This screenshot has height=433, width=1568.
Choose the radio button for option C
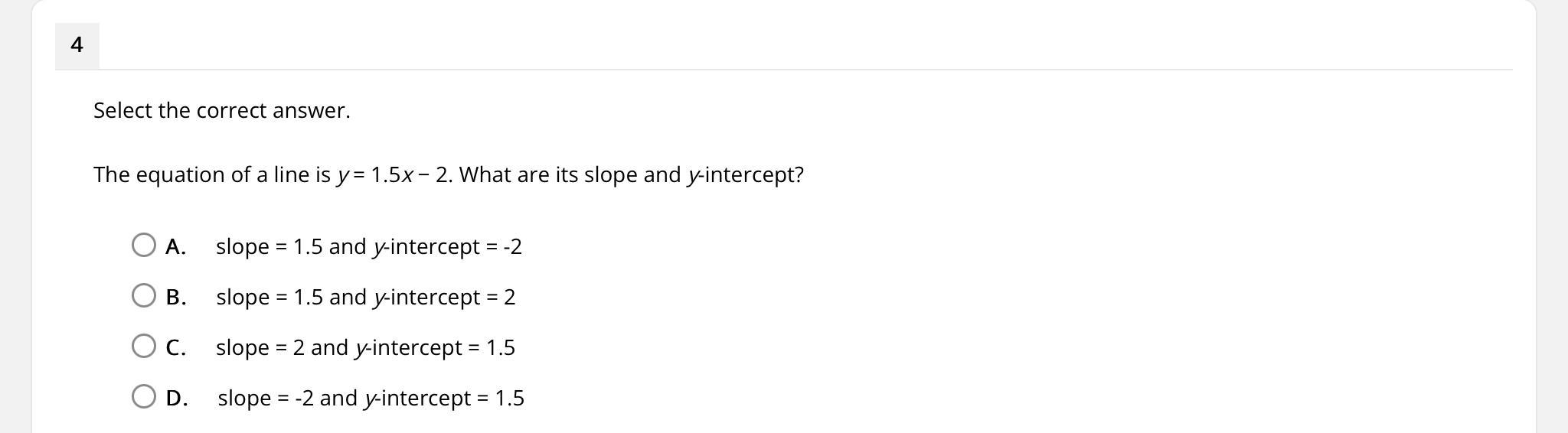(144, 347)
